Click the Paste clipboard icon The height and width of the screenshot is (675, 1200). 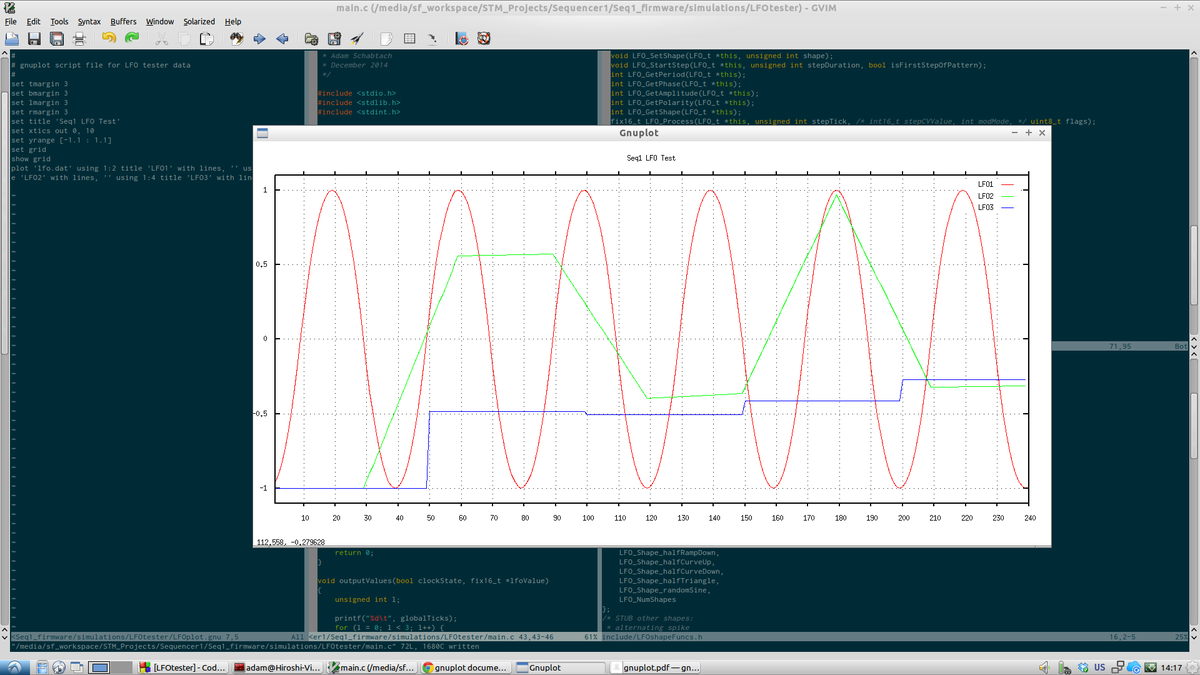pyautogui.click(x=206, y=39)
